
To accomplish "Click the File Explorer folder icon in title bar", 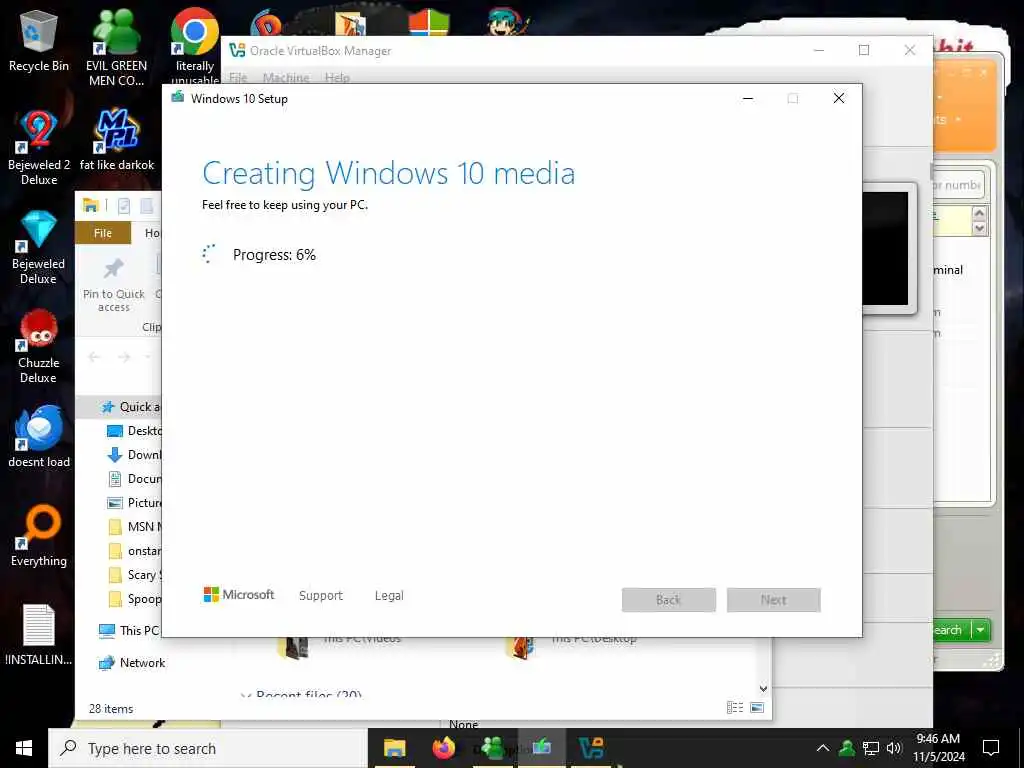I will pyautogui.click(x=90, y=206).
